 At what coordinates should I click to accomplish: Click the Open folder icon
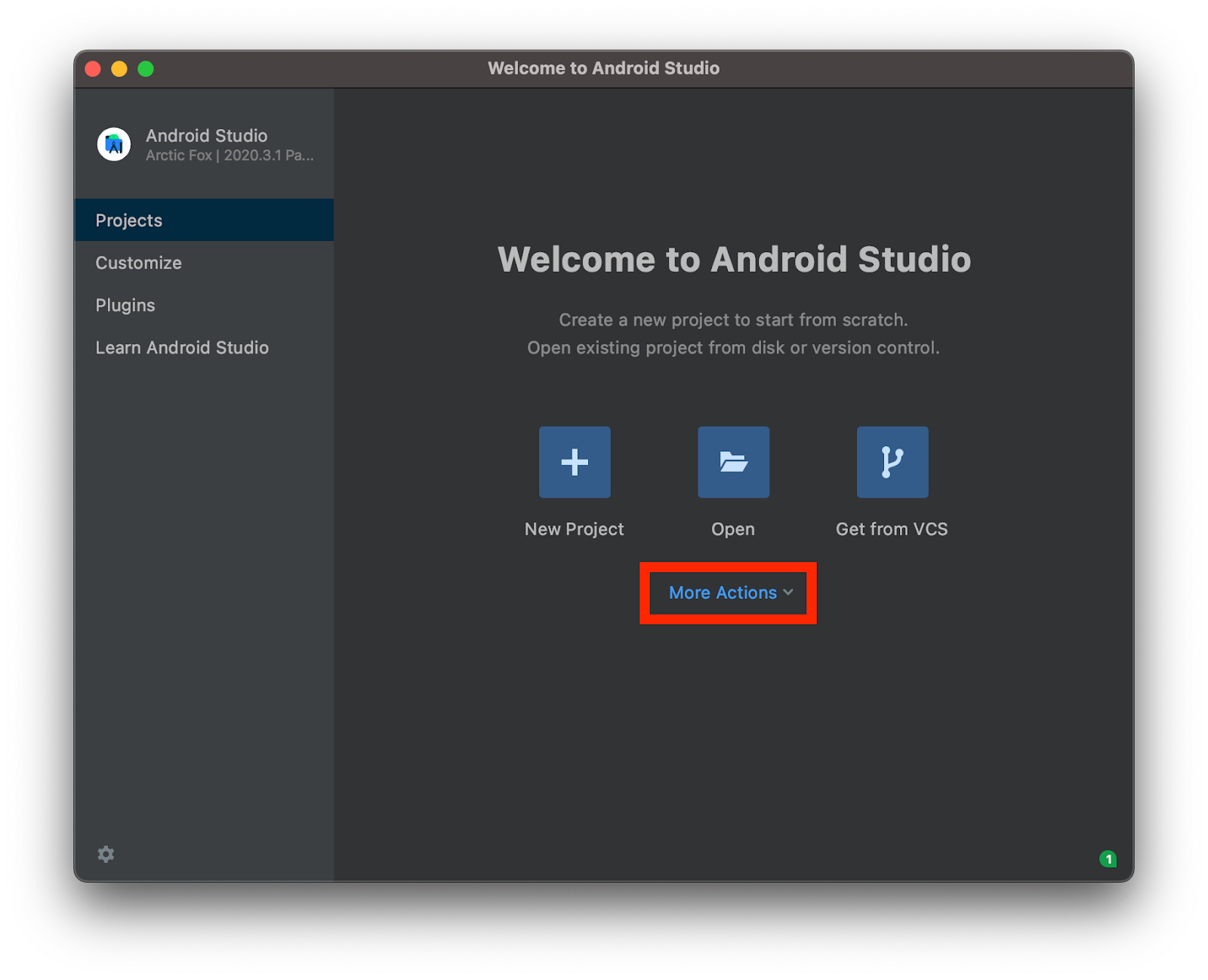733,462
